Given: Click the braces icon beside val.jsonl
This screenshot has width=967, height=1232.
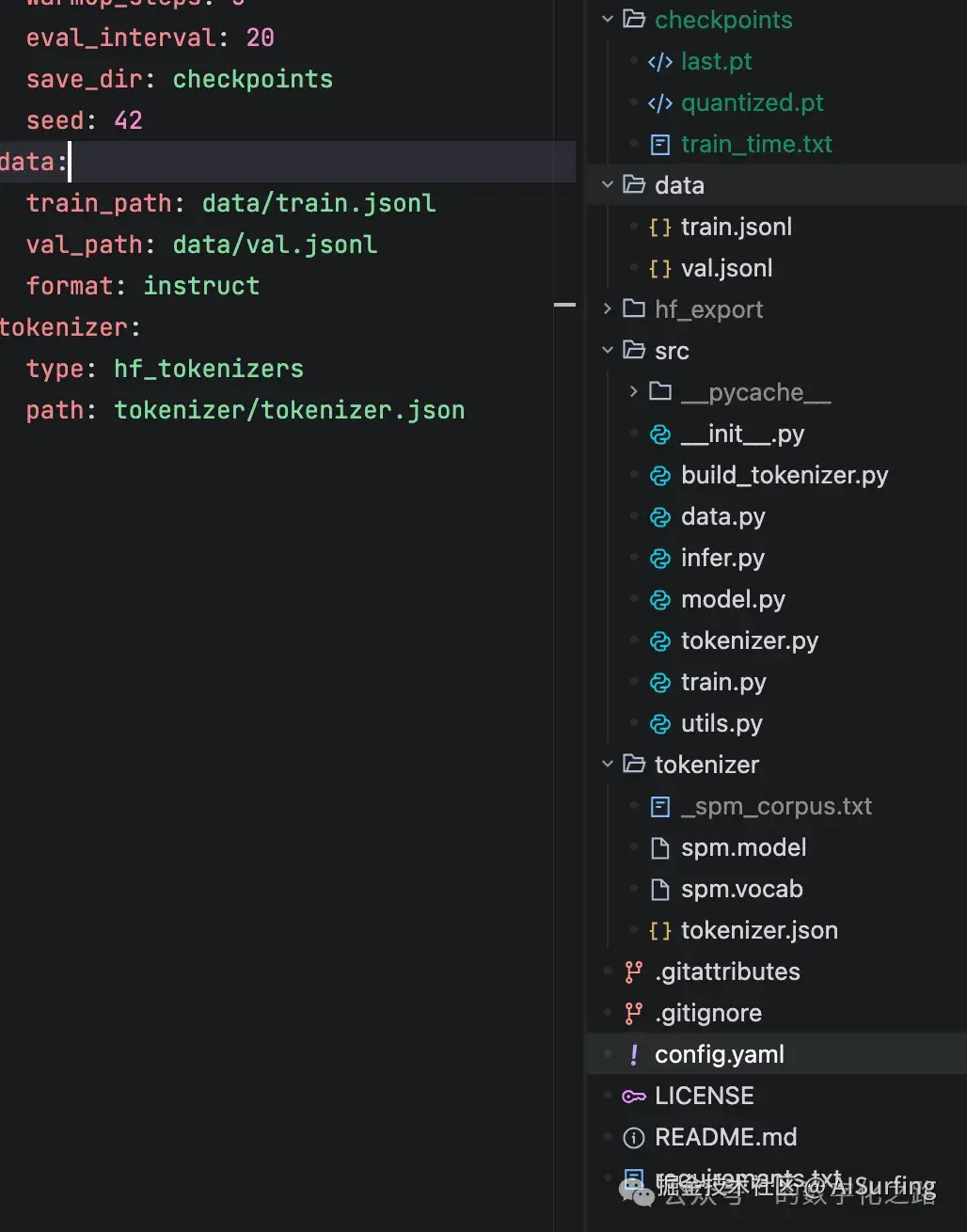Looking at the screenshot, I should pos(660,268).
